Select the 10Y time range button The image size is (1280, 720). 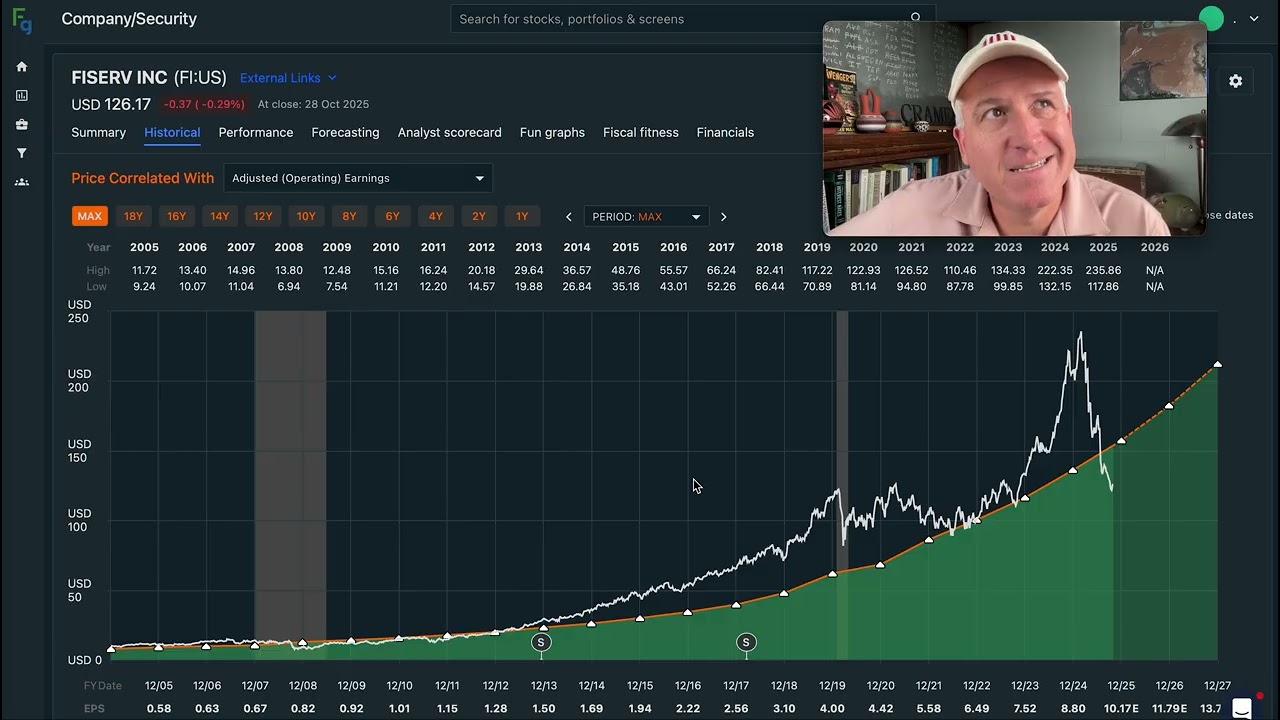point(306,216)
